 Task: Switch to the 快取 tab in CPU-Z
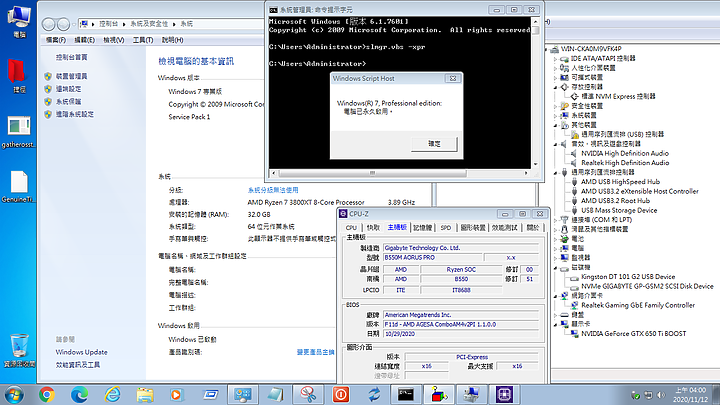point(373,228)
